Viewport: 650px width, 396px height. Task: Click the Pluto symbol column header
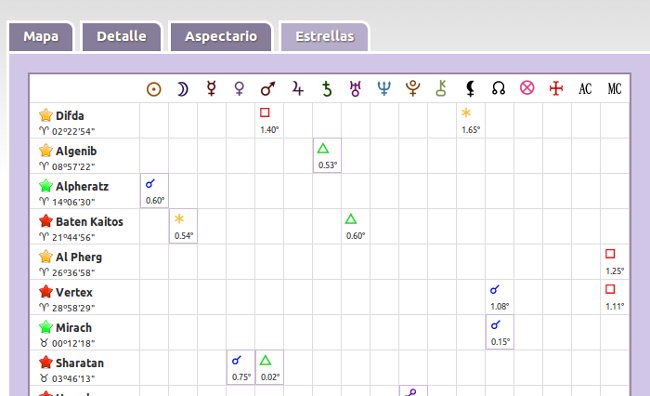413,89
